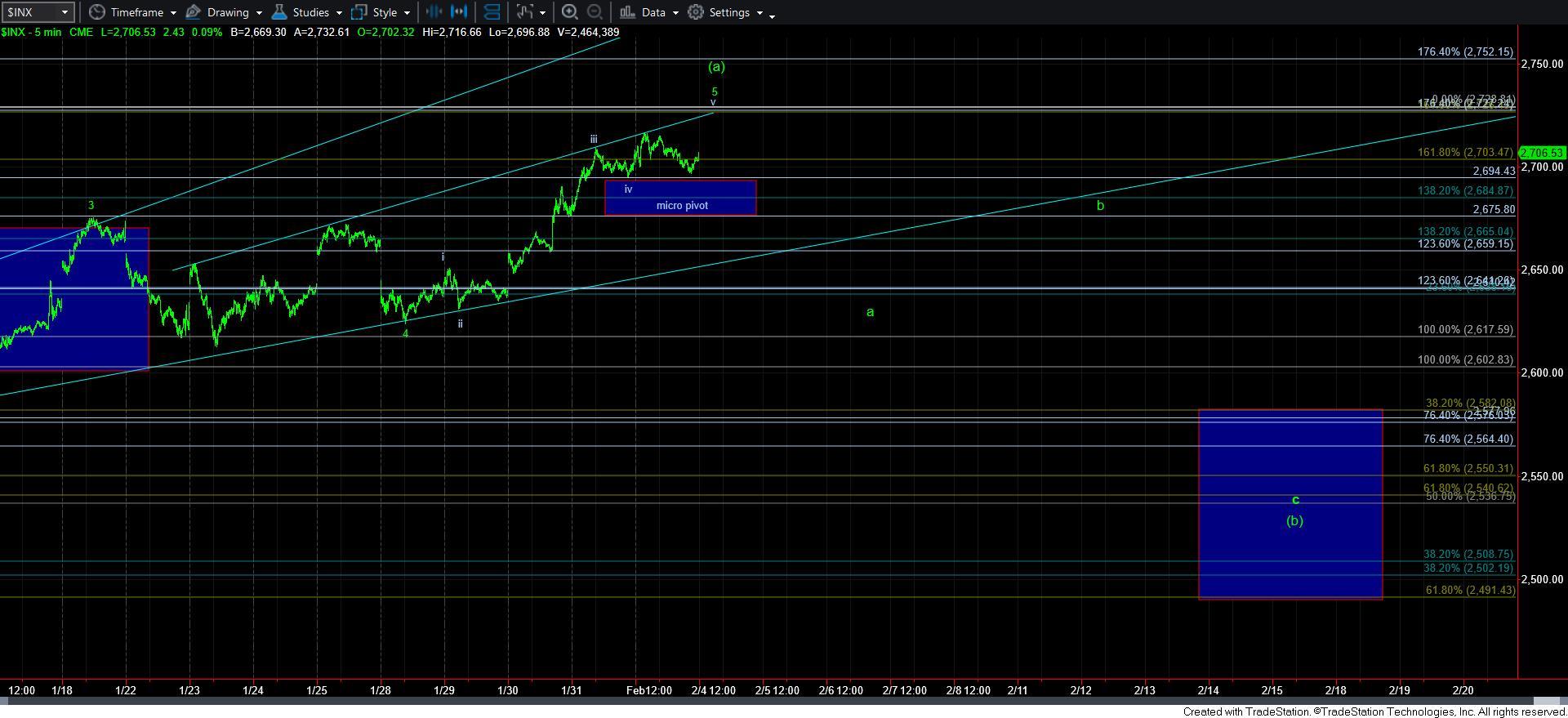Open Settings via the gear icon
1568x718 pixels.
coord(696,12)
